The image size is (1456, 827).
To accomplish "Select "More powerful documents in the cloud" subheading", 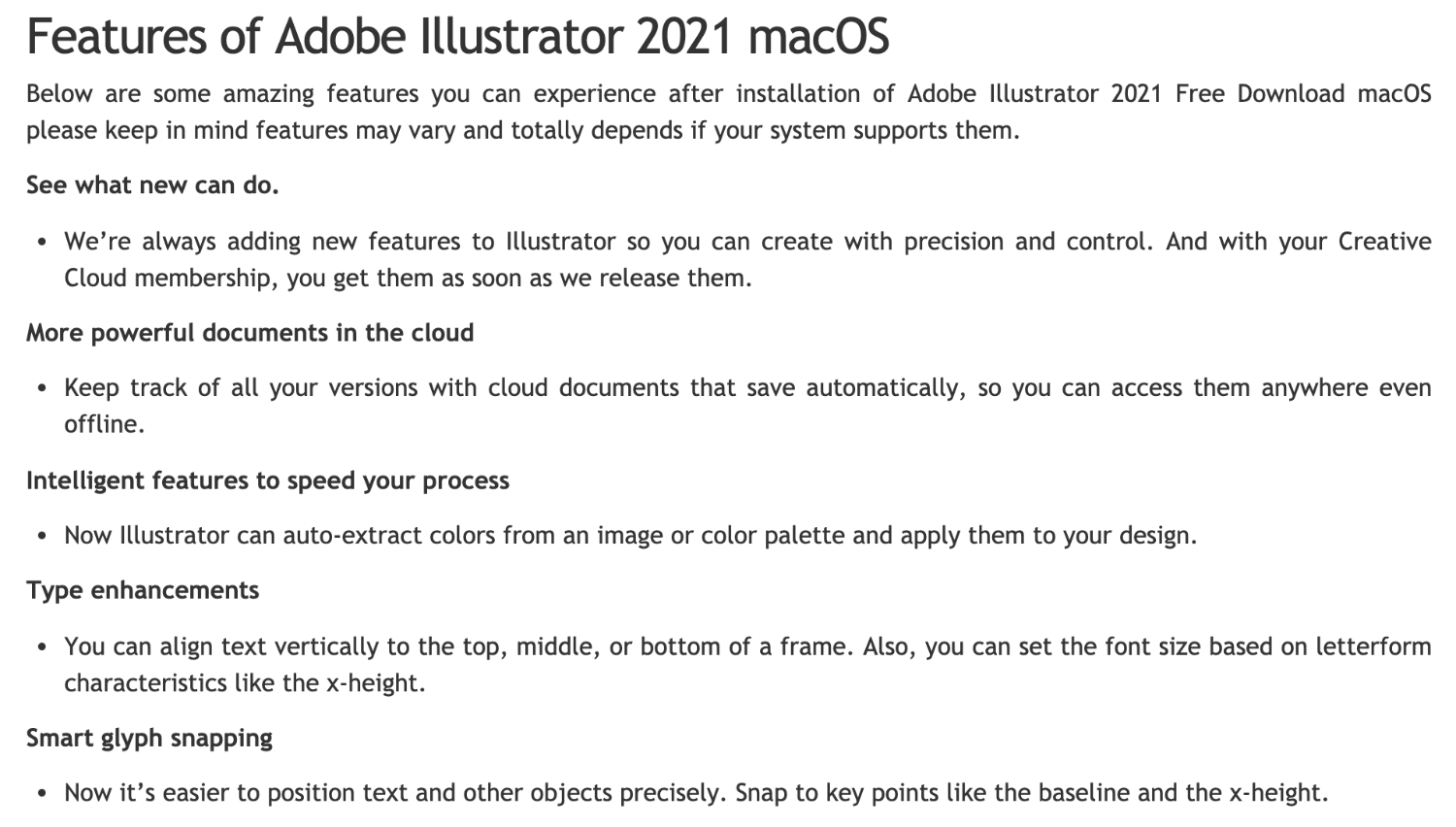I will click(x=249, y=333).
